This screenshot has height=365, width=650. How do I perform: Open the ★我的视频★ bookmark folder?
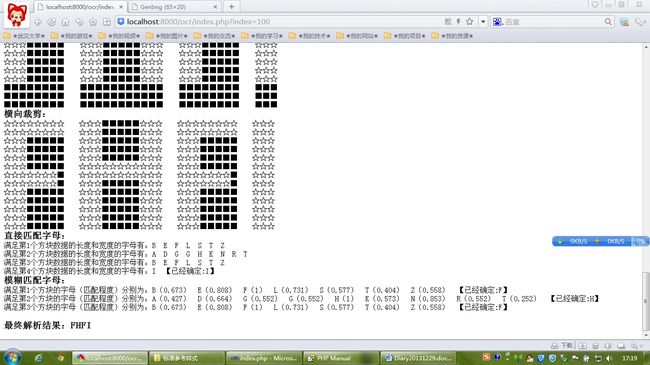(x=119, y=36)
